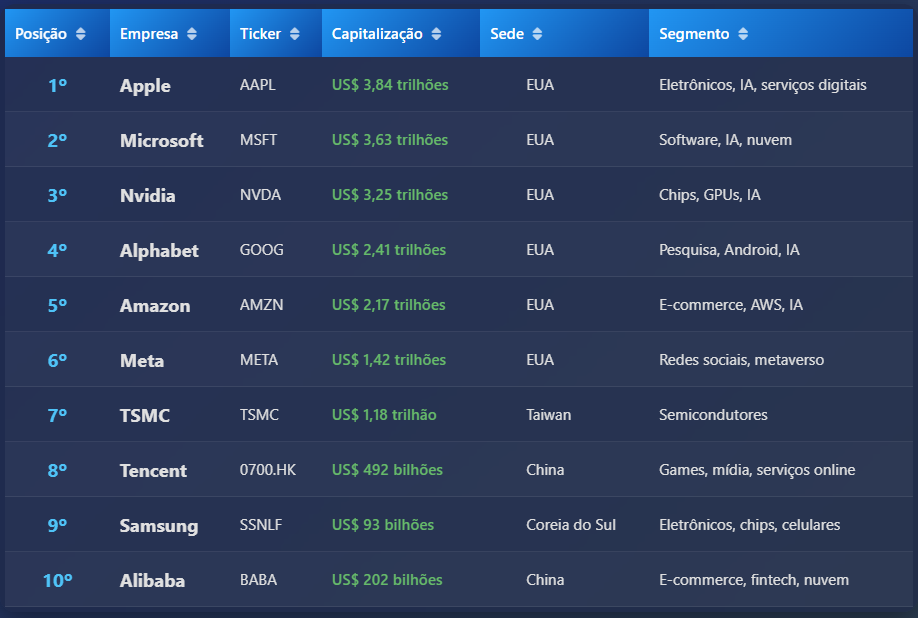The image size is (918, 618).
Task: Click the segment "Semicondutores"
Action: pos(713,415)
